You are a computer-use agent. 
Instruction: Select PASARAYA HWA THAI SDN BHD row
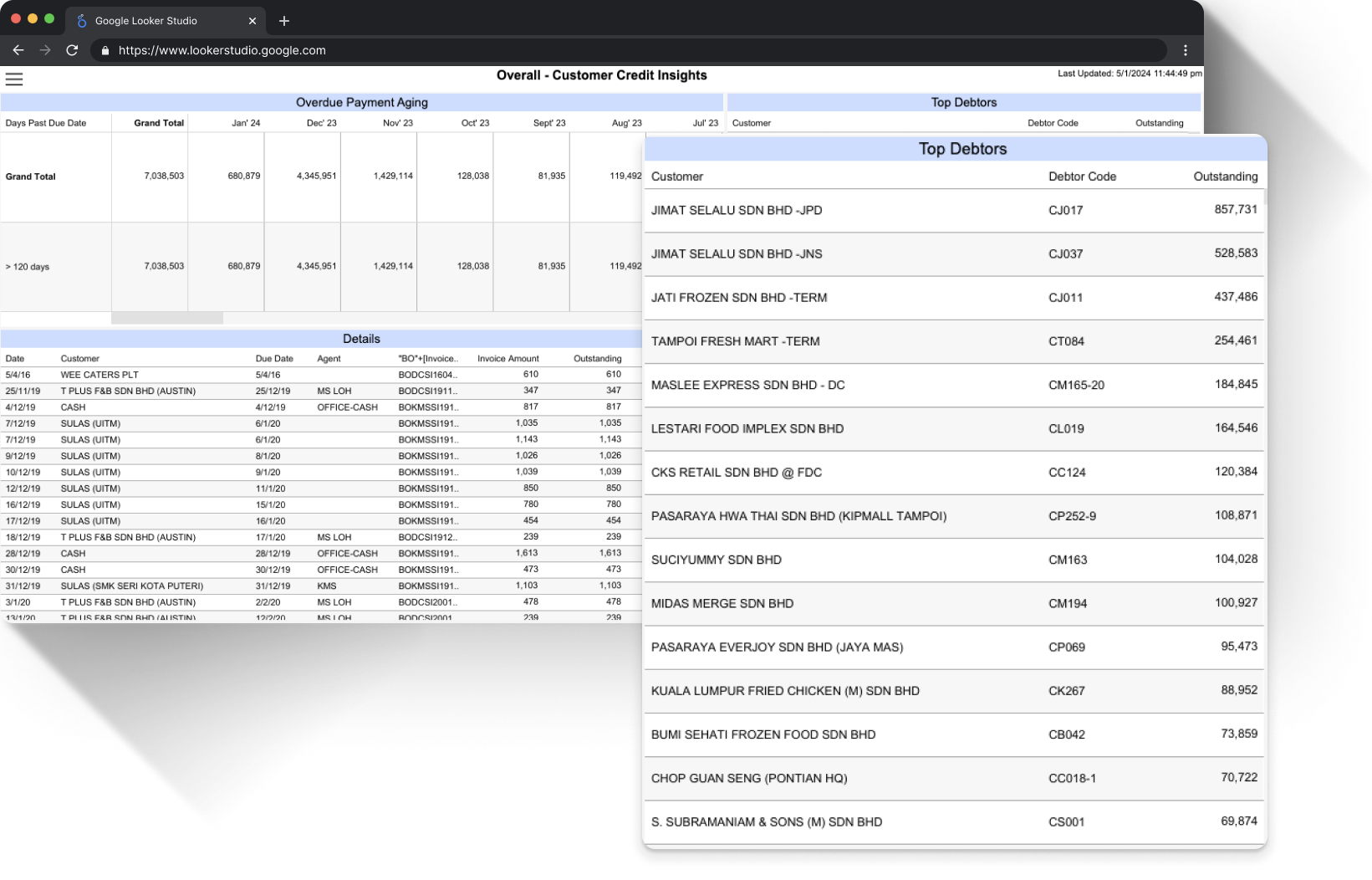click(953, 516)
